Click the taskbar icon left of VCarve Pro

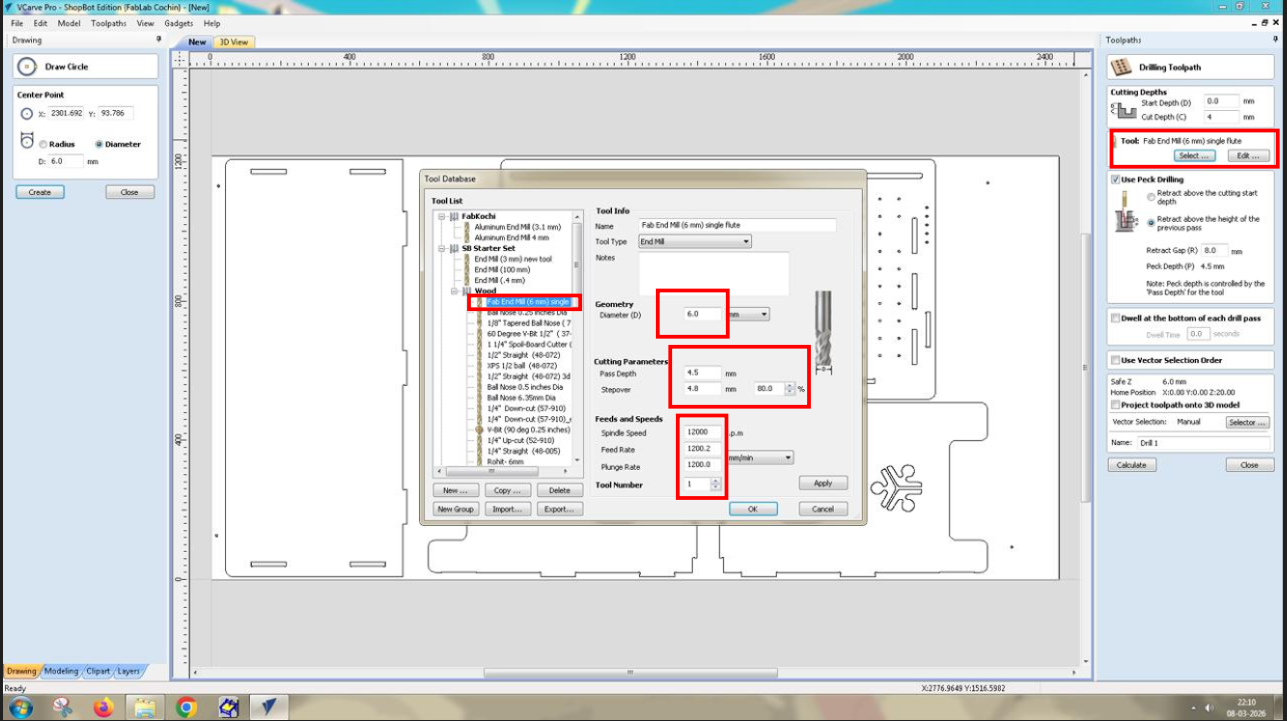pyautogui.click(x=228, y=708)
